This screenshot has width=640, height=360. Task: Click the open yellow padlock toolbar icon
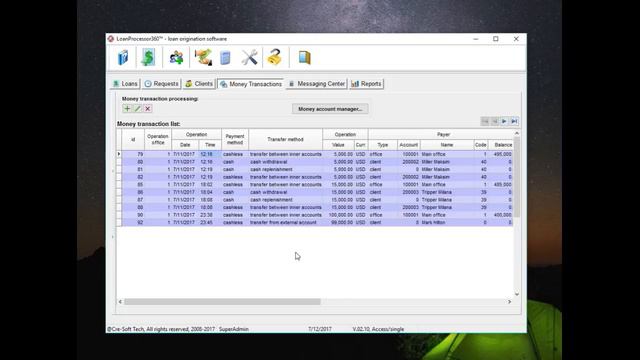275,57
